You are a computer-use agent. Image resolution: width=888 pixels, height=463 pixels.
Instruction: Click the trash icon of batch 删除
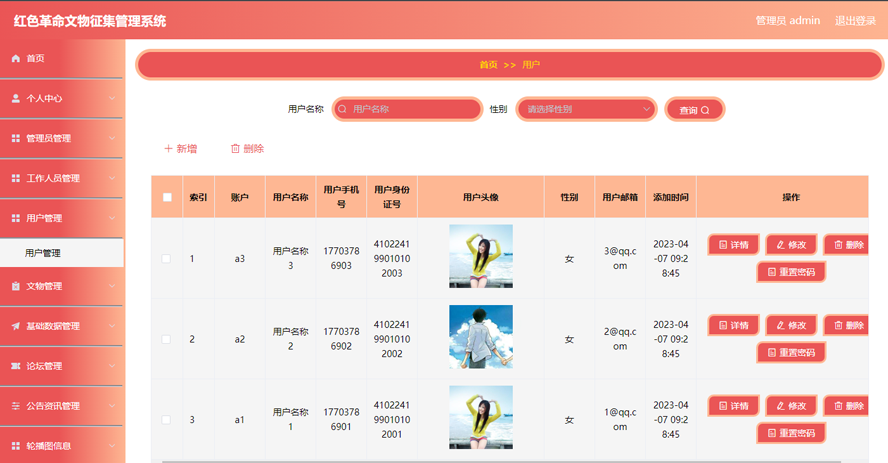(x=235, y=149)
